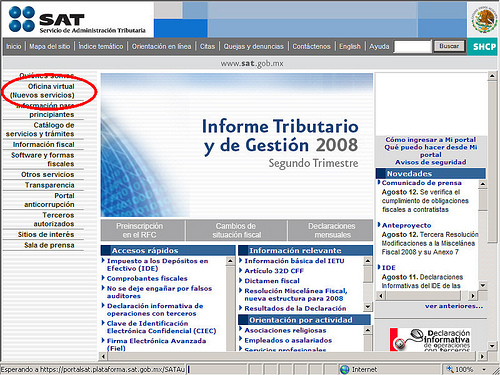This screenshot has width=500, height=375.
Task: Open the Informe Tributario y de Gestión 2008 banner
Action: (x=237, y=145)
